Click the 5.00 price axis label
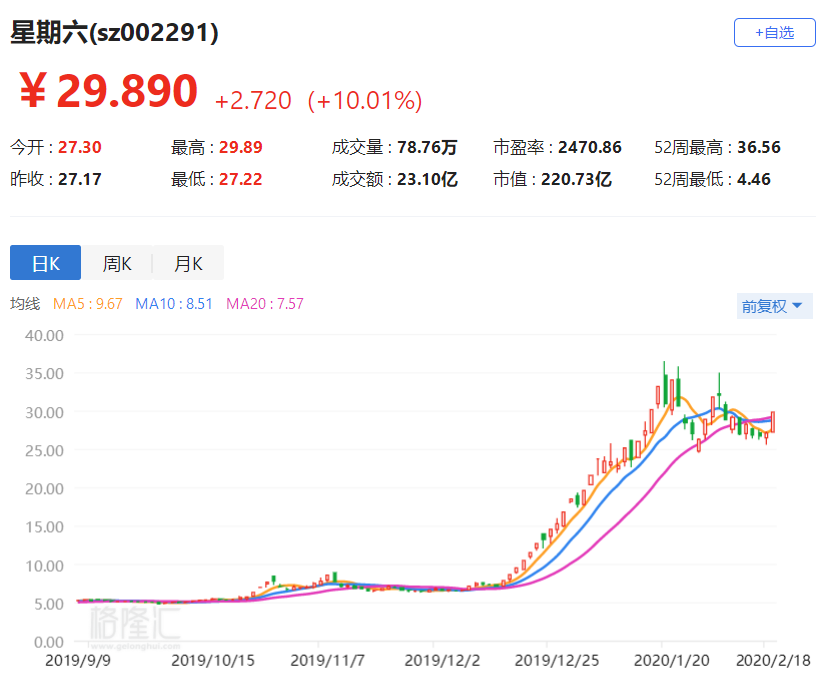 [48, 604]
